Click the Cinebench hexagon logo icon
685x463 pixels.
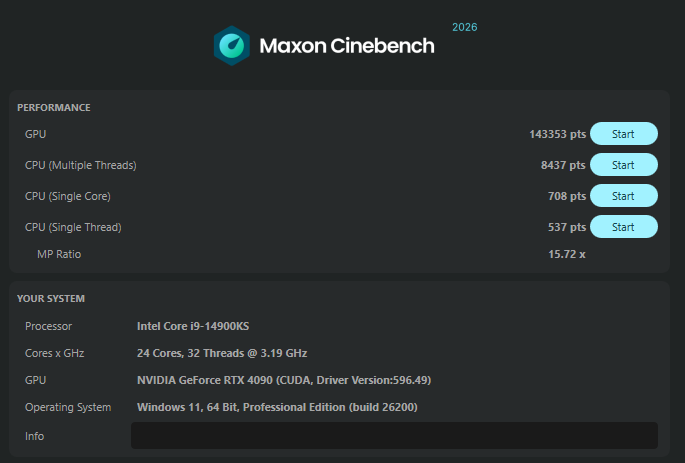[232, 45]
